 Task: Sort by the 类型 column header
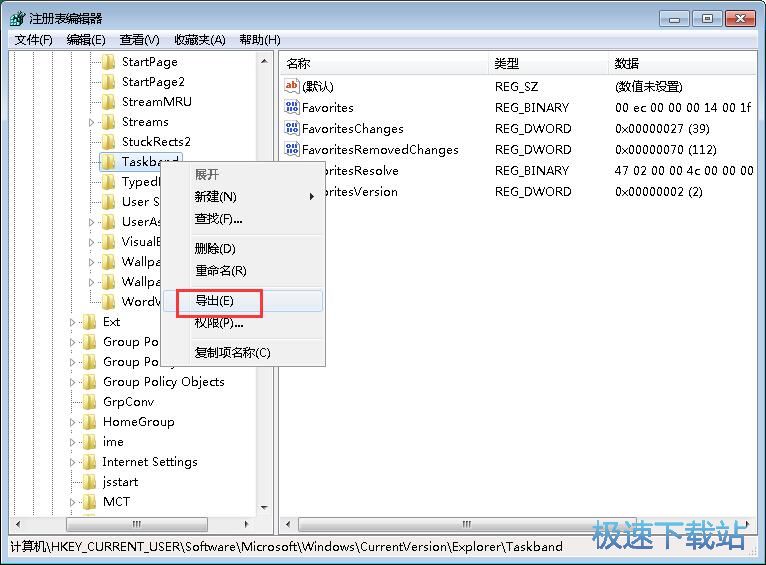tap(548, 63)
